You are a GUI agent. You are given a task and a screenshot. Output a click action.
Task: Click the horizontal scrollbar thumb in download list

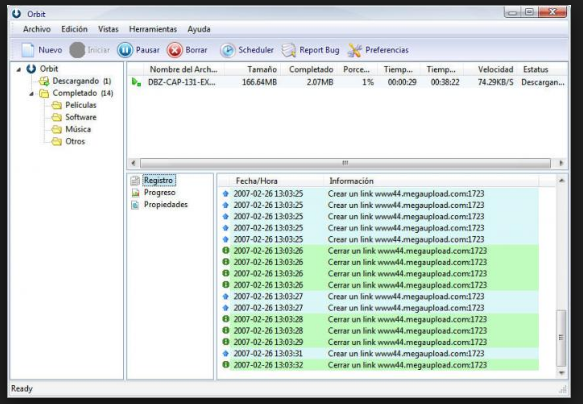pos(345,163)
